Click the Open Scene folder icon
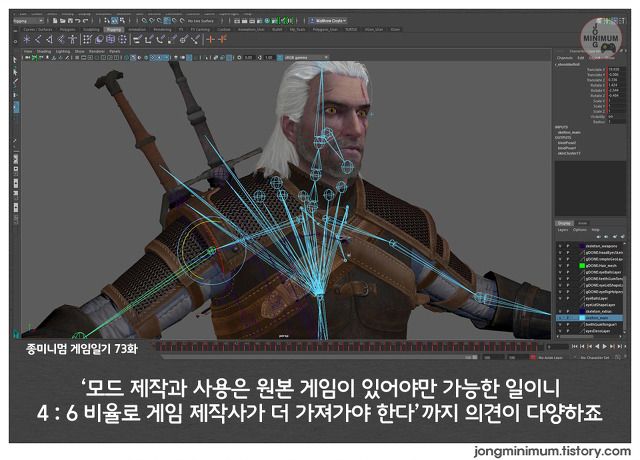The width and height of the screenshot is (640, 460). (x=62, y=20)
